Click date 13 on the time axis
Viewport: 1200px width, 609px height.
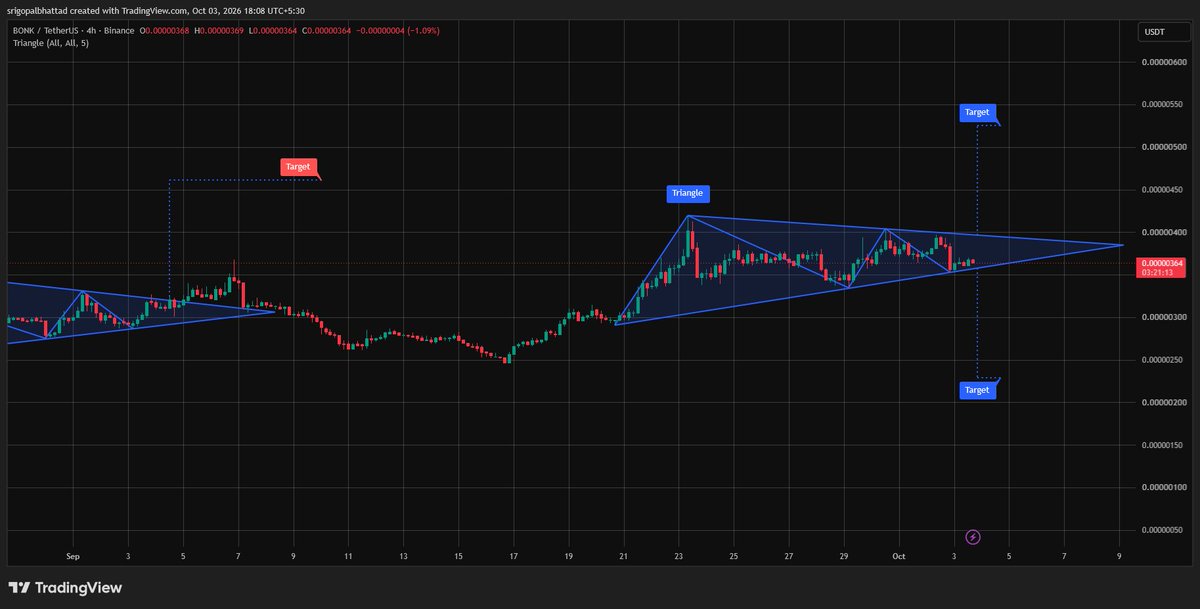(403, 555)
